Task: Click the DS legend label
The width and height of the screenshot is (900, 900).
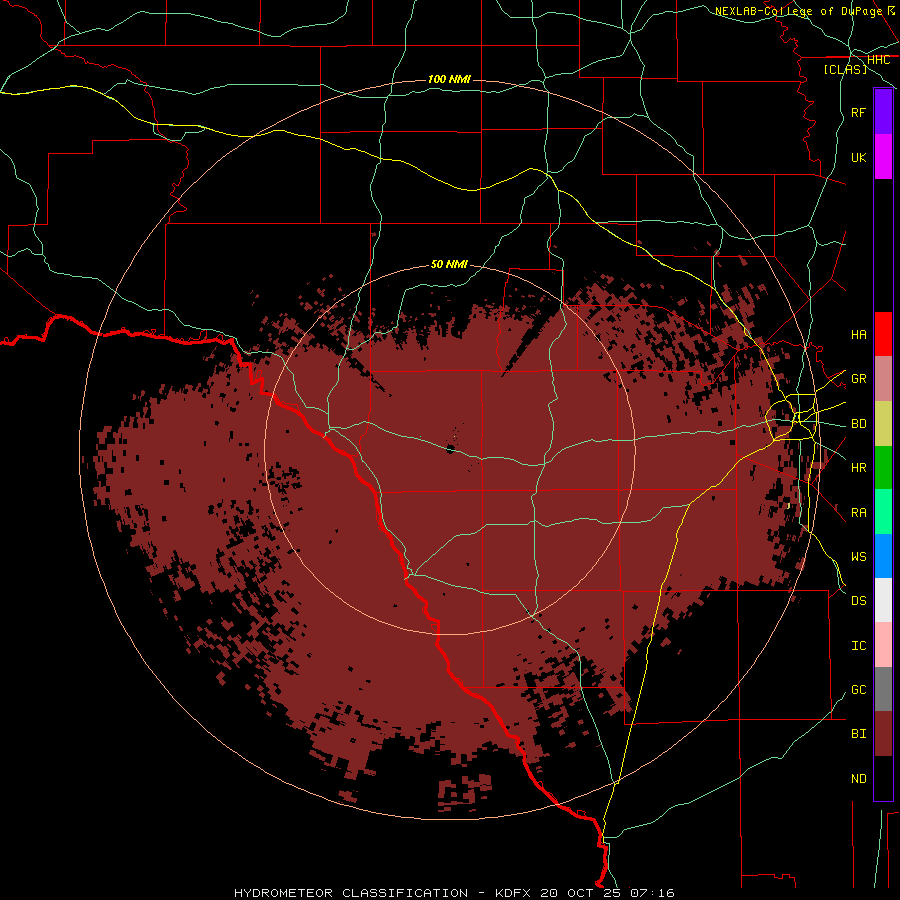Action: (858, 601)
